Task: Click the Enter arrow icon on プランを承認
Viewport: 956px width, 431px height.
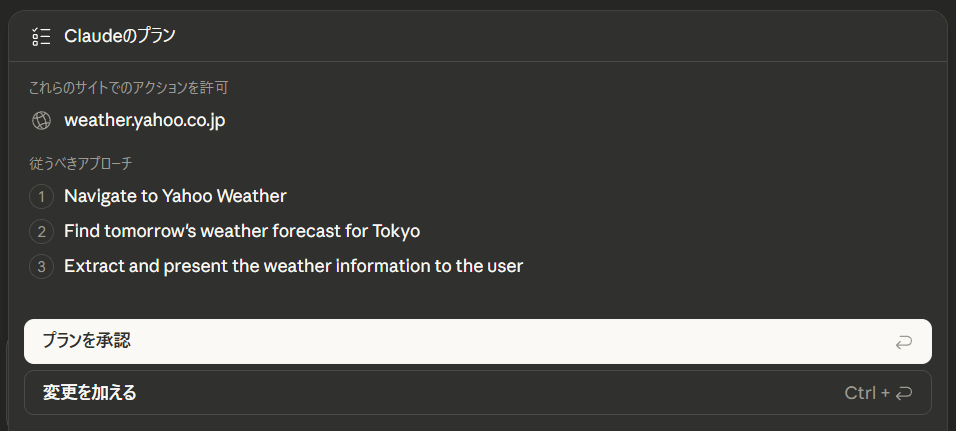Action: point(903,342)
